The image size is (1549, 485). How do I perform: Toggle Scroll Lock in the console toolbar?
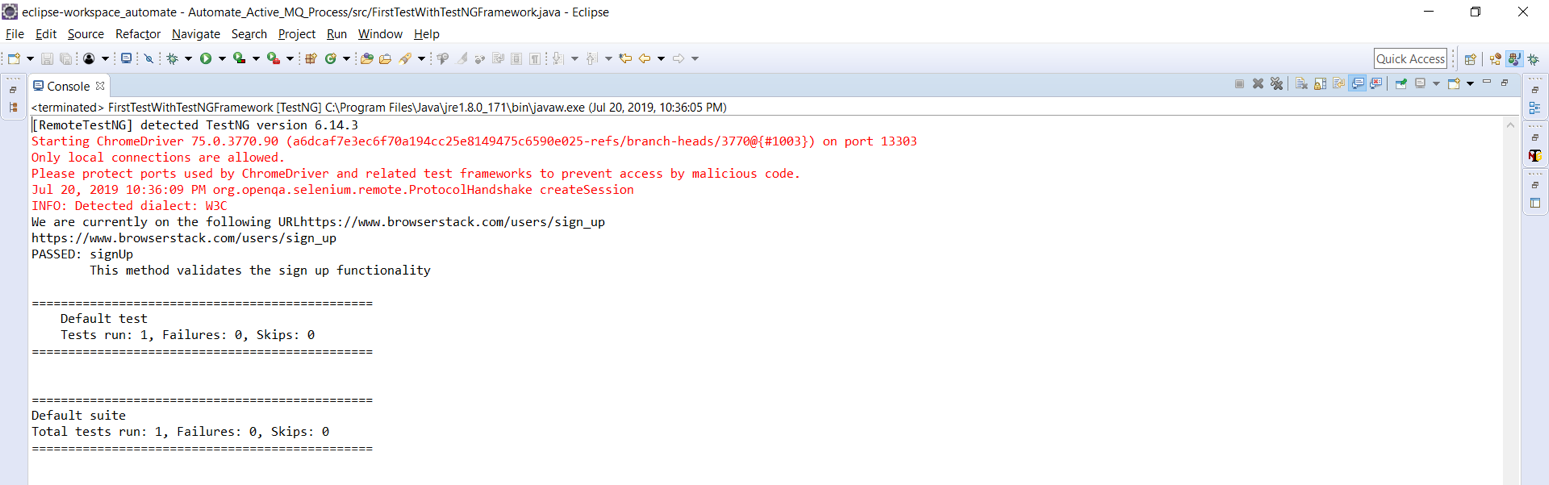click(x=1320, y=84)
